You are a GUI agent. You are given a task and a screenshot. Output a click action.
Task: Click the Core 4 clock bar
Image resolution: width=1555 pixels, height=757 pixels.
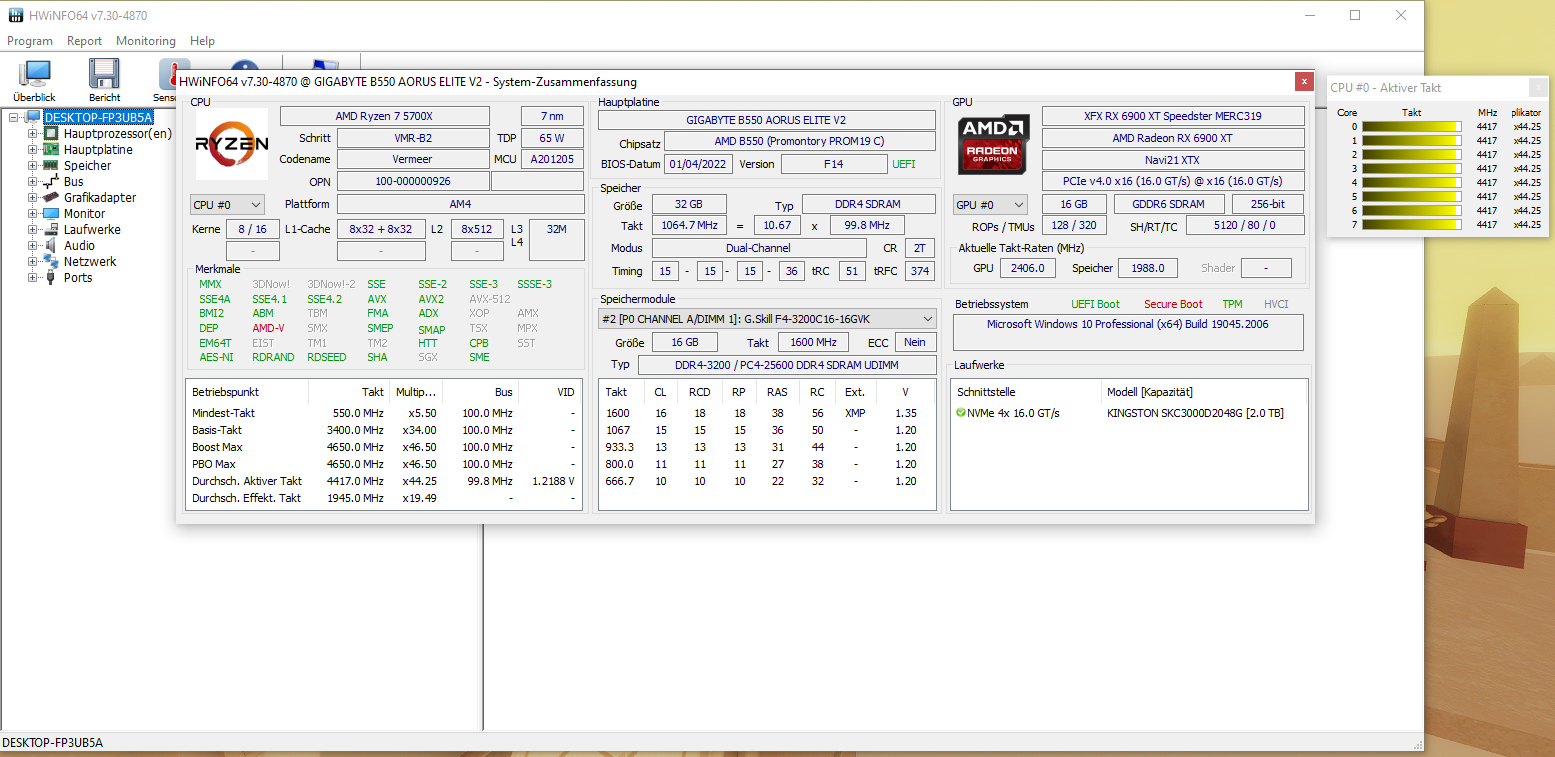[1411, 182]
